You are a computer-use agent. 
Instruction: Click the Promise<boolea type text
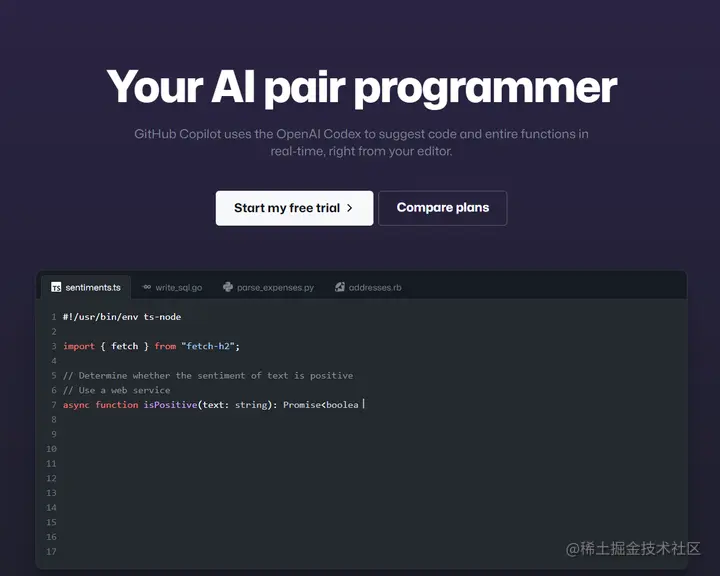tap(321, 405)
